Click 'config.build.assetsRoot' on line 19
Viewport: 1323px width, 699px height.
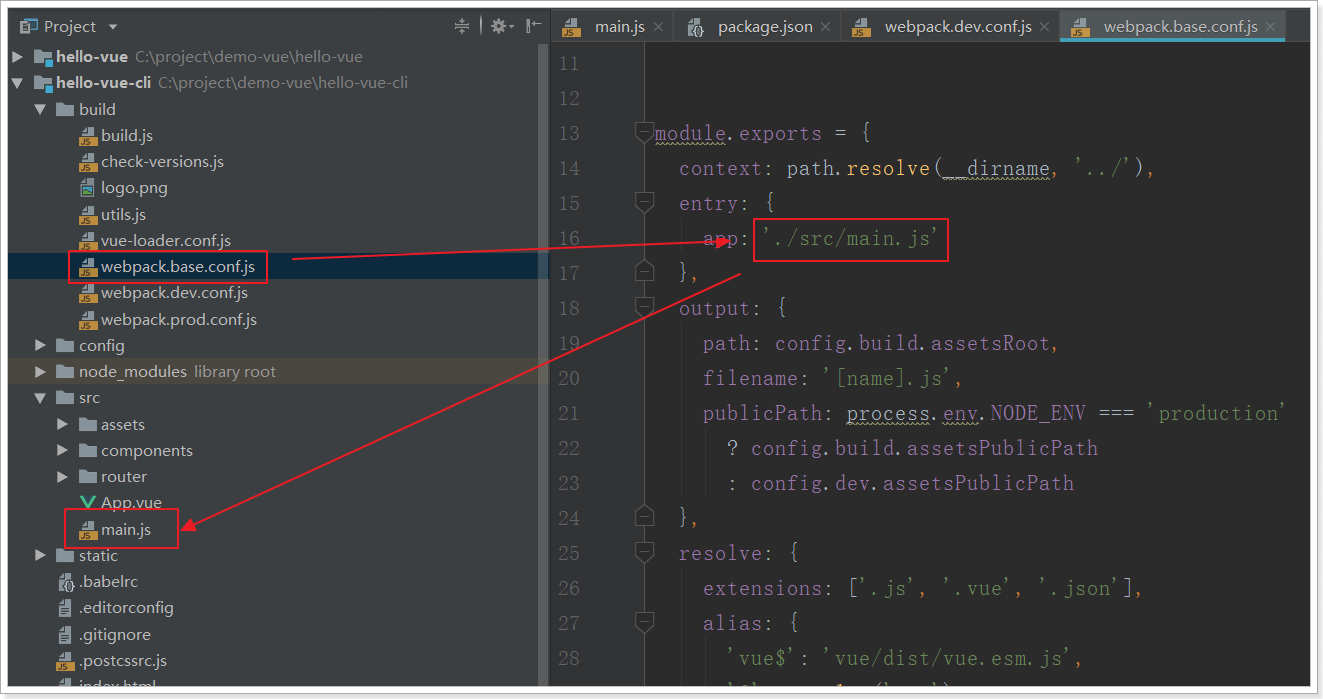click(x=912, y=343)
